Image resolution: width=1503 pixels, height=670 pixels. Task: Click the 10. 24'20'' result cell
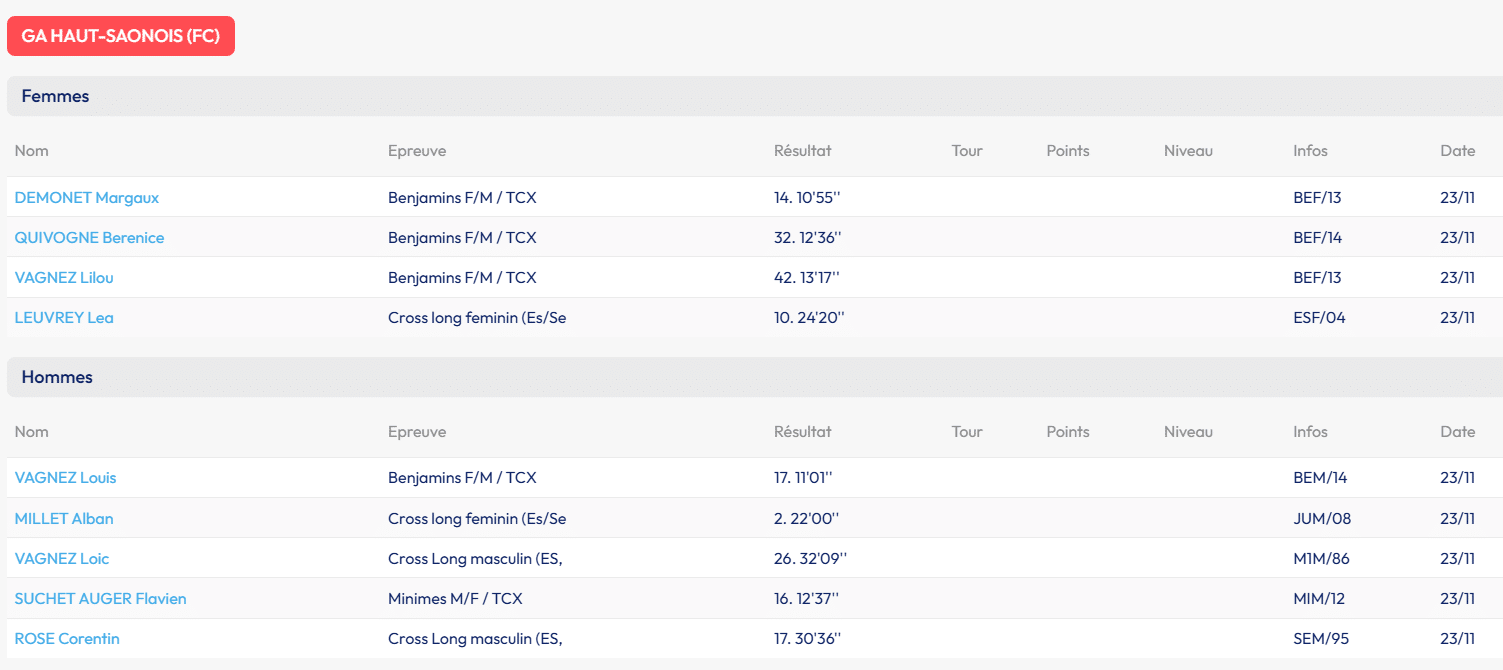coord(809,318)
